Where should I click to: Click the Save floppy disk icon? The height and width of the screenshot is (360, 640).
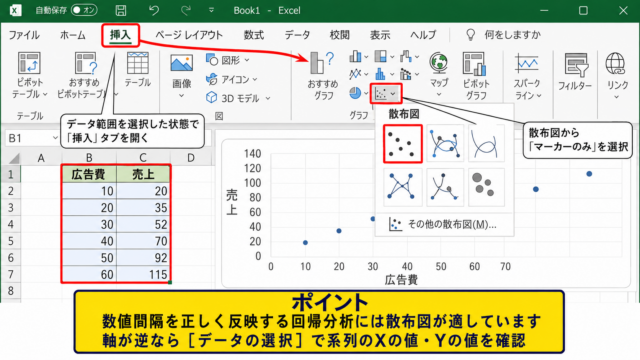point(121,10)
